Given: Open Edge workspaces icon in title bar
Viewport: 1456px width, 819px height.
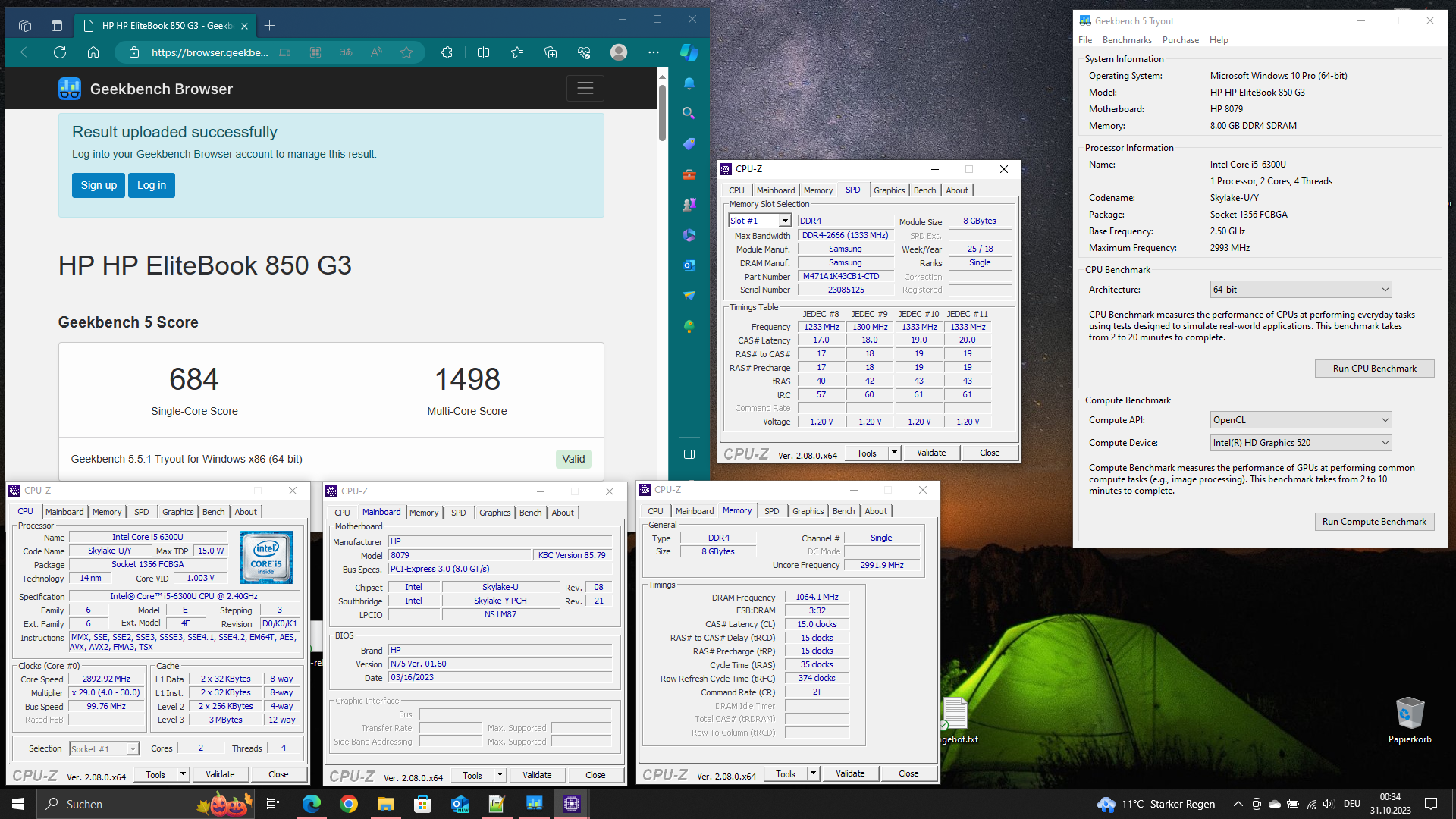Looking at the screenshot, I should 25,26.
